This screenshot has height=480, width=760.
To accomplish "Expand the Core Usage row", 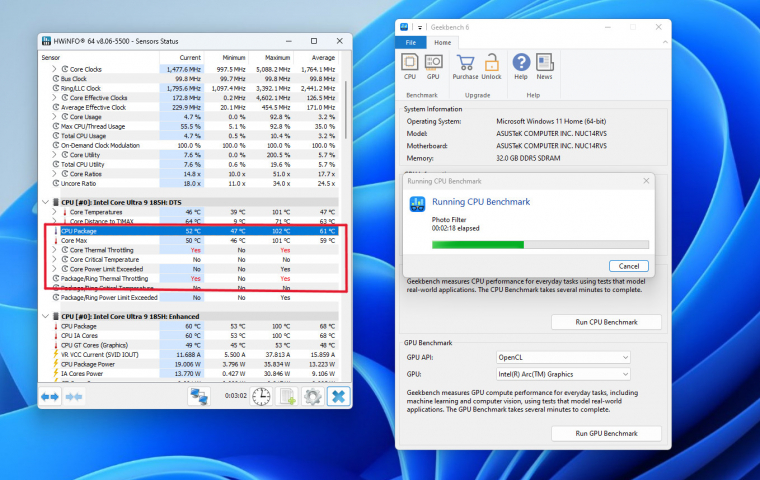I will coord(54,116).
